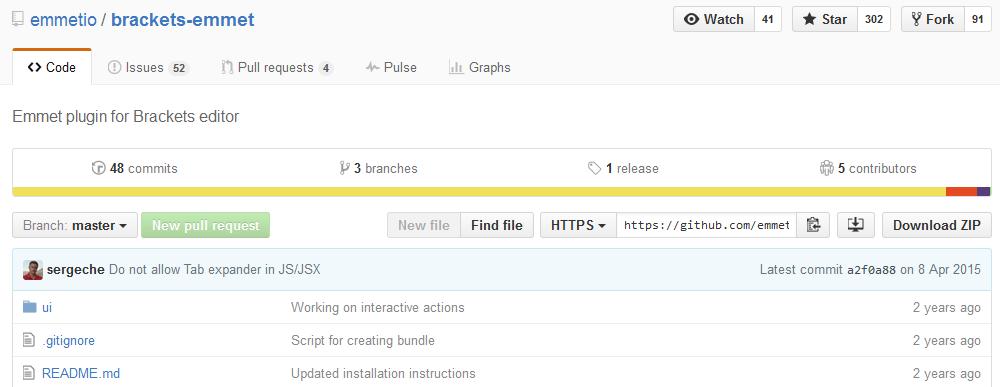
Task: Click the Download ZIP button
Action: coord(937,225)
